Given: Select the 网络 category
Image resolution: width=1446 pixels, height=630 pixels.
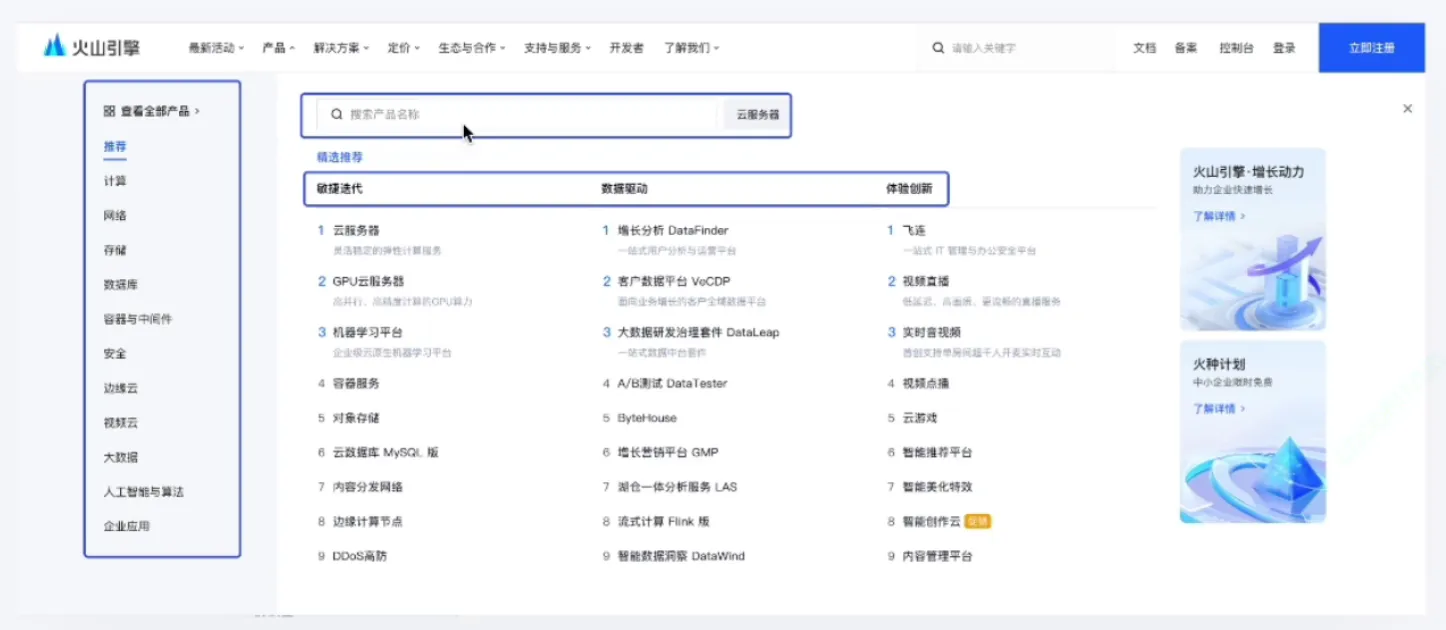Looking at the screenshot, I should point(115,215).
